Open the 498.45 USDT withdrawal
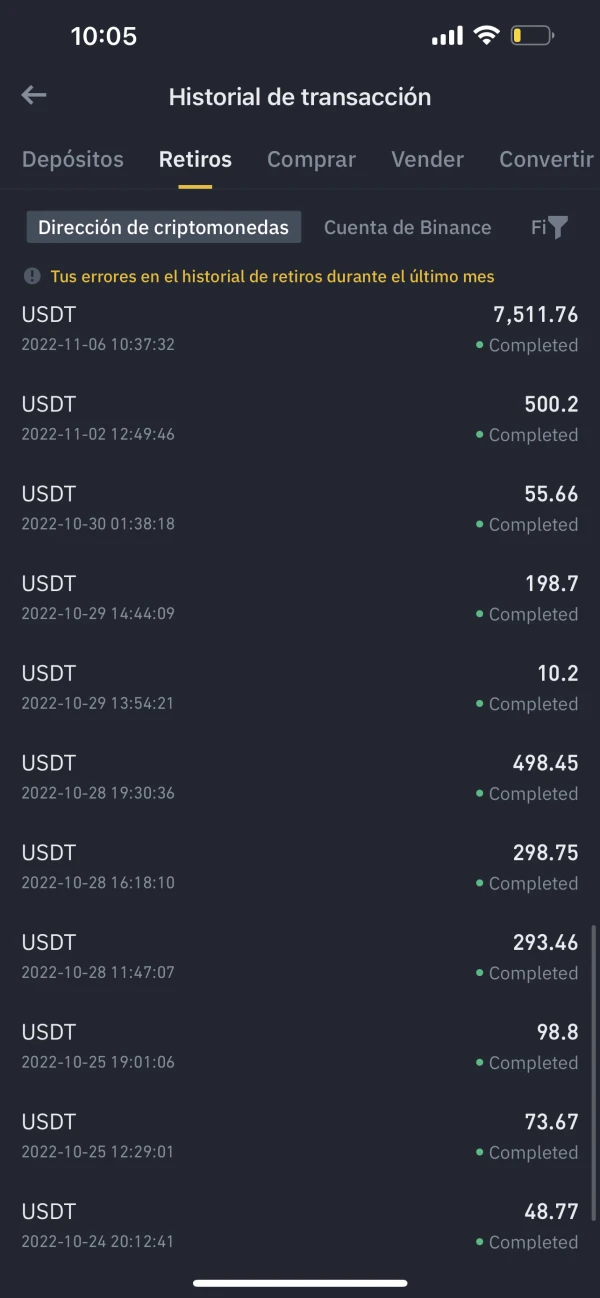 pos(300,777)
